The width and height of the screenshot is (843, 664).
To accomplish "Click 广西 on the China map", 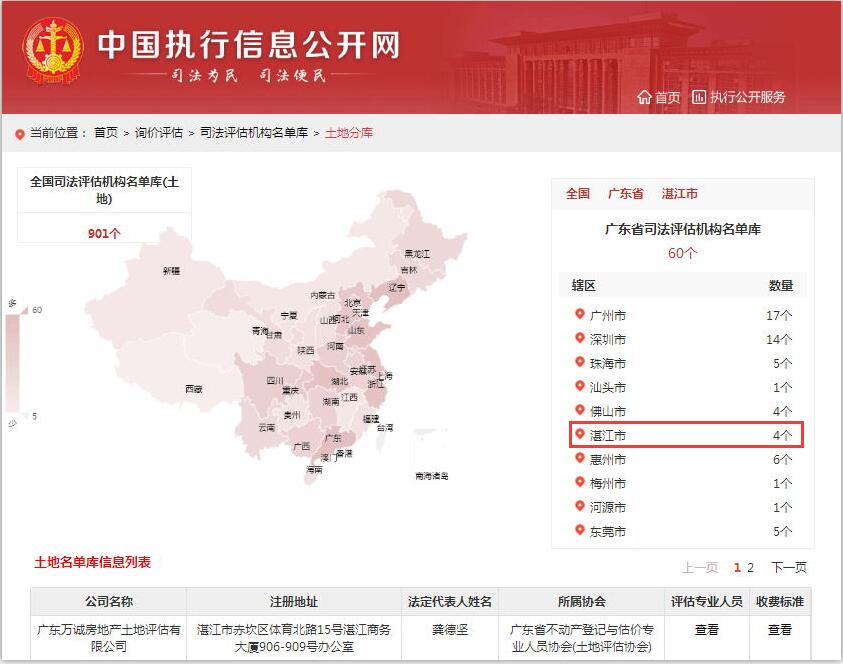I will 302,446.
